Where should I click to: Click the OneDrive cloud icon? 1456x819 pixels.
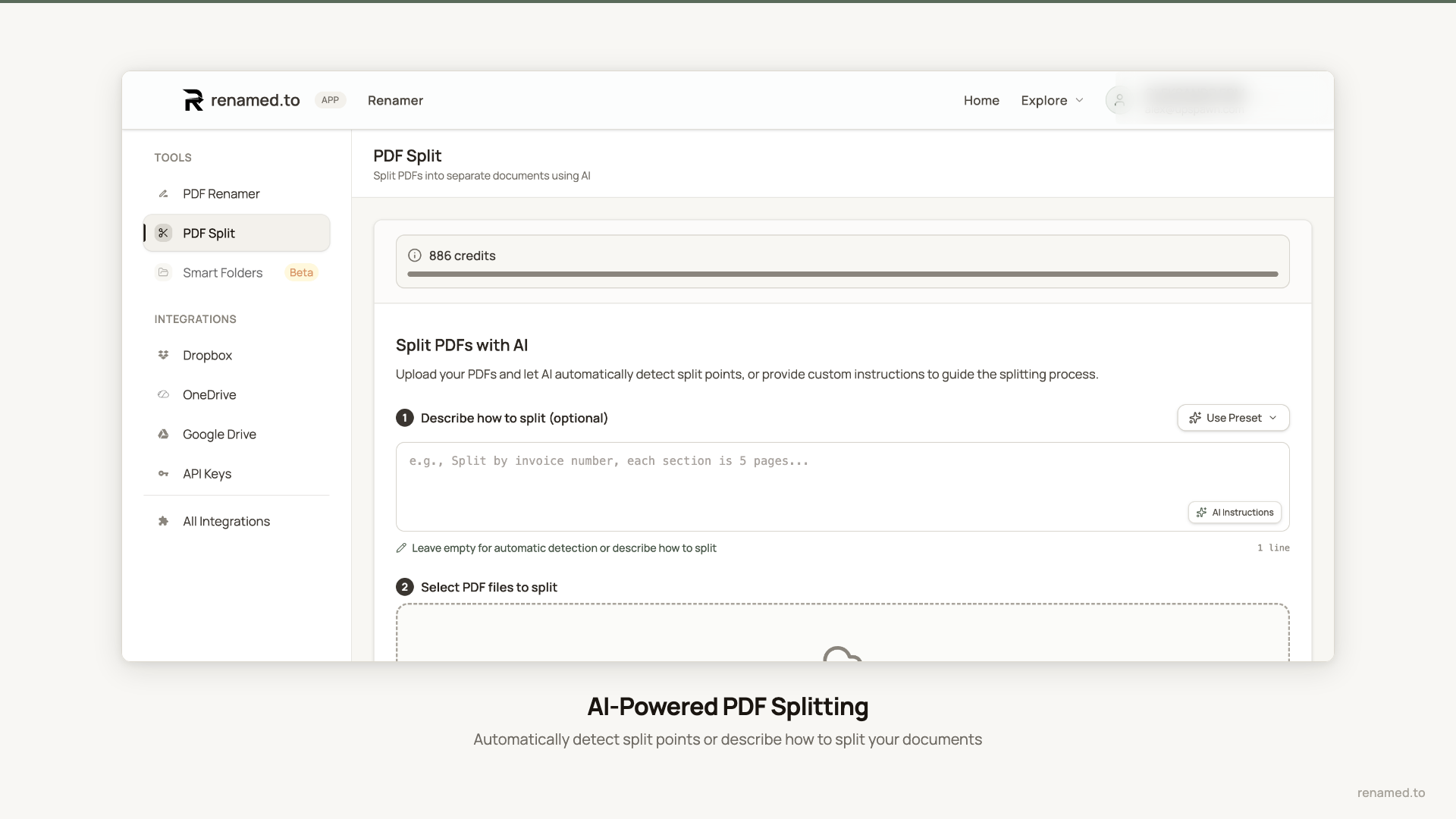(x=163, y=394)
